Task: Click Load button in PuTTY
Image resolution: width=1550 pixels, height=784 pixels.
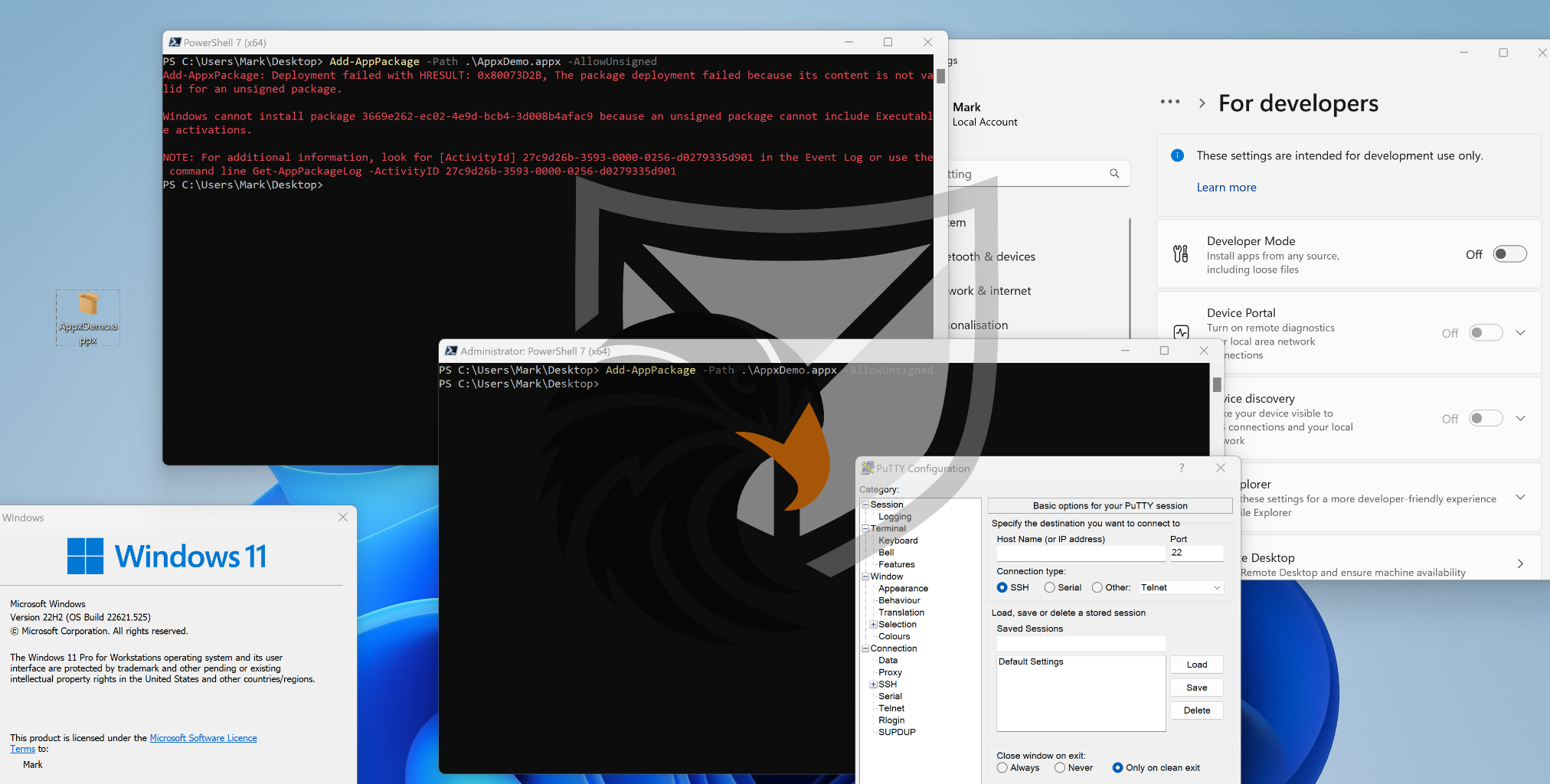Action: point(1196,665)
